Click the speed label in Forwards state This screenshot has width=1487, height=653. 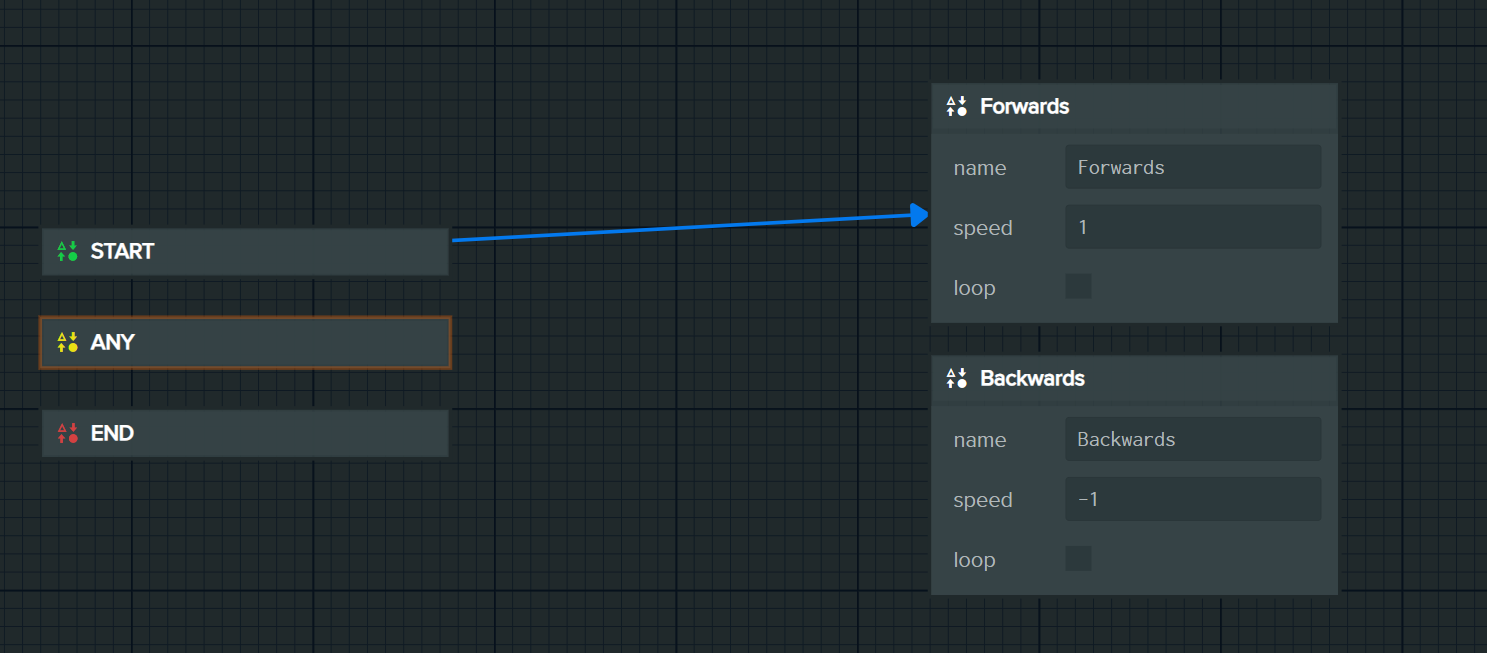(x=983, y=228)
